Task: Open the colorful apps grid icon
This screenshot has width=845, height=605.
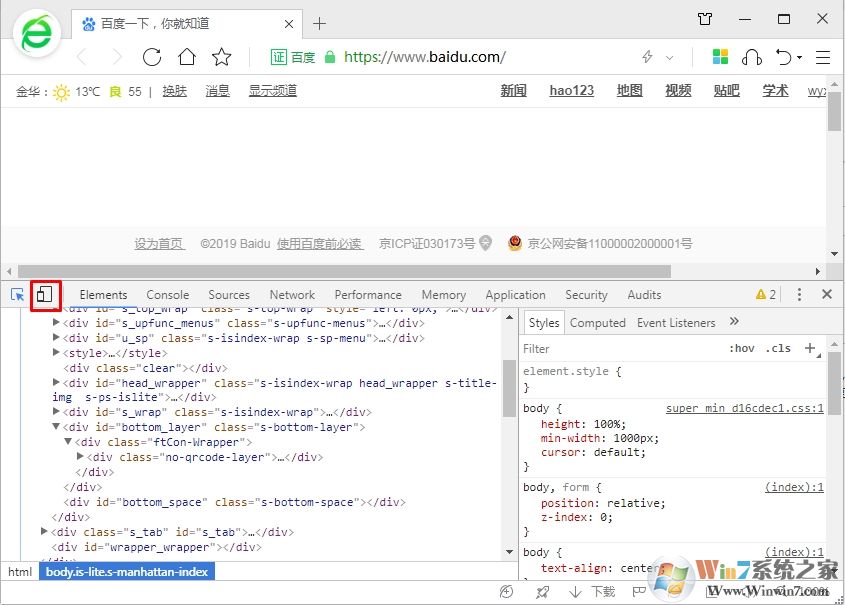Action: 720,57
